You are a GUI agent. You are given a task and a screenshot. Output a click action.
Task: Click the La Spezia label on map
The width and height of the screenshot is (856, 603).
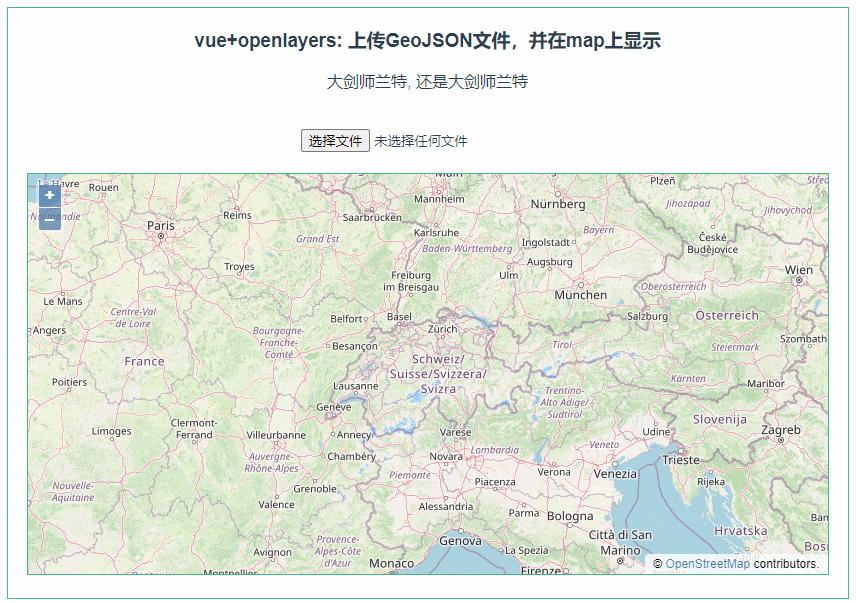[x=527, y=551]
